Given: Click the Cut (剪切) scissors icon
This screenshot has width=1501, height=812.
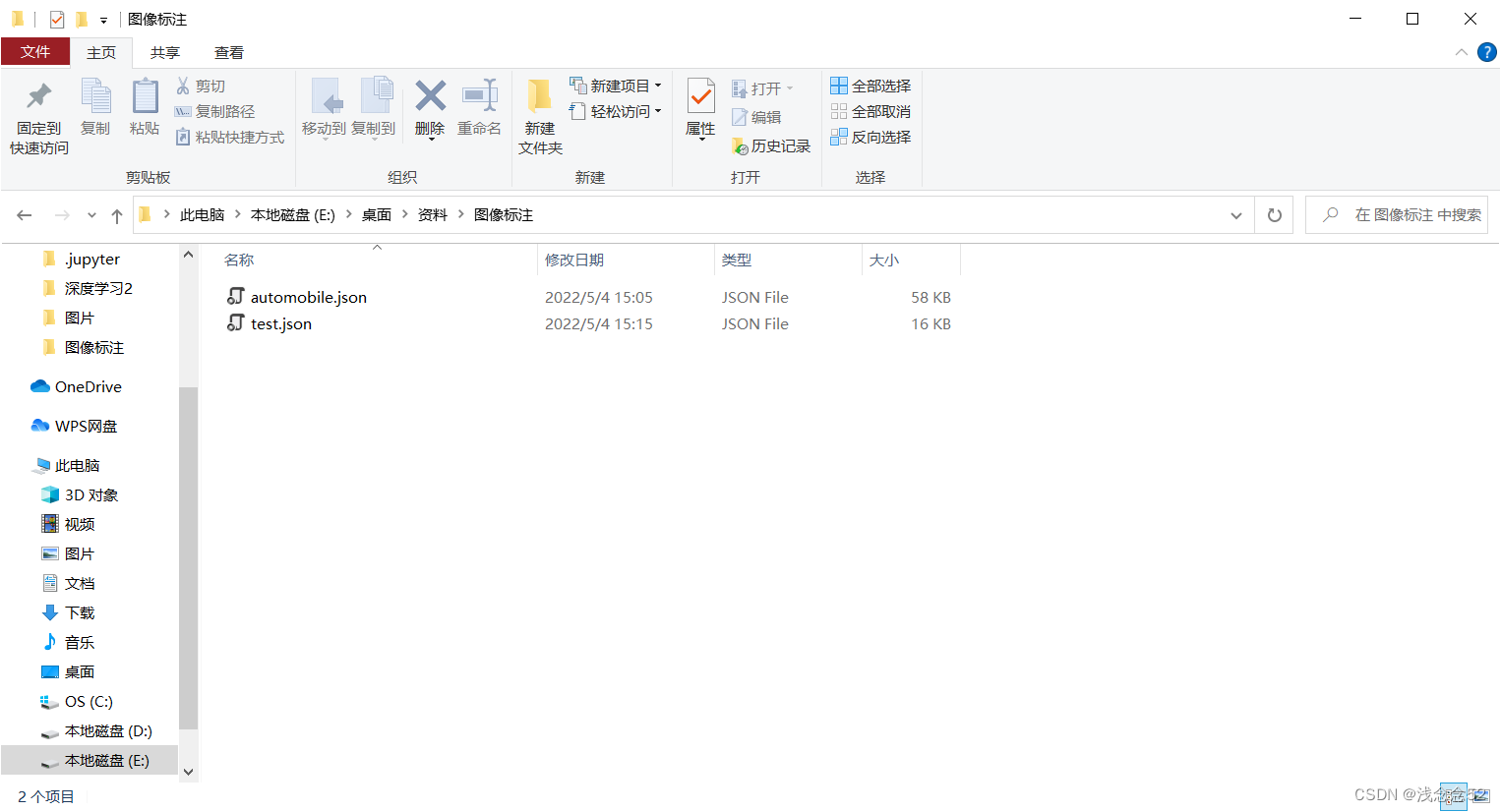Looking at the screenshot, I should click(x=183, y=86).
